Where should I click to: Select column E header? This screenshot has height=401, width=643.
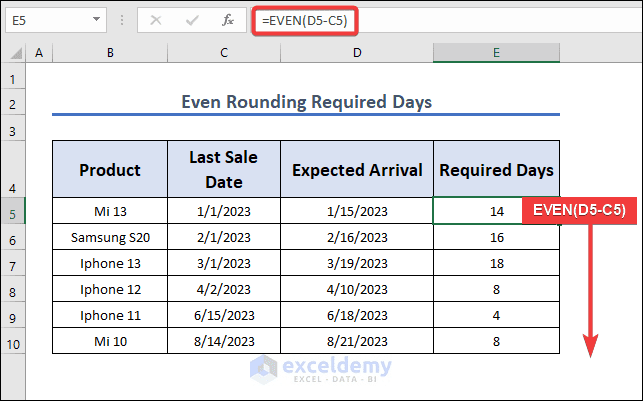496,53
